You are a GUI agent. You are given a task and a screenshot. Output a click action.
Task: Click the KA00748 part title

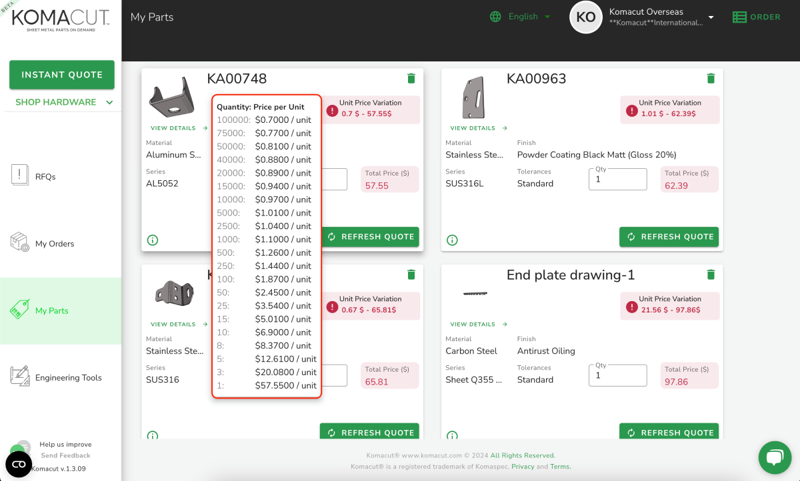click(237, 79)
